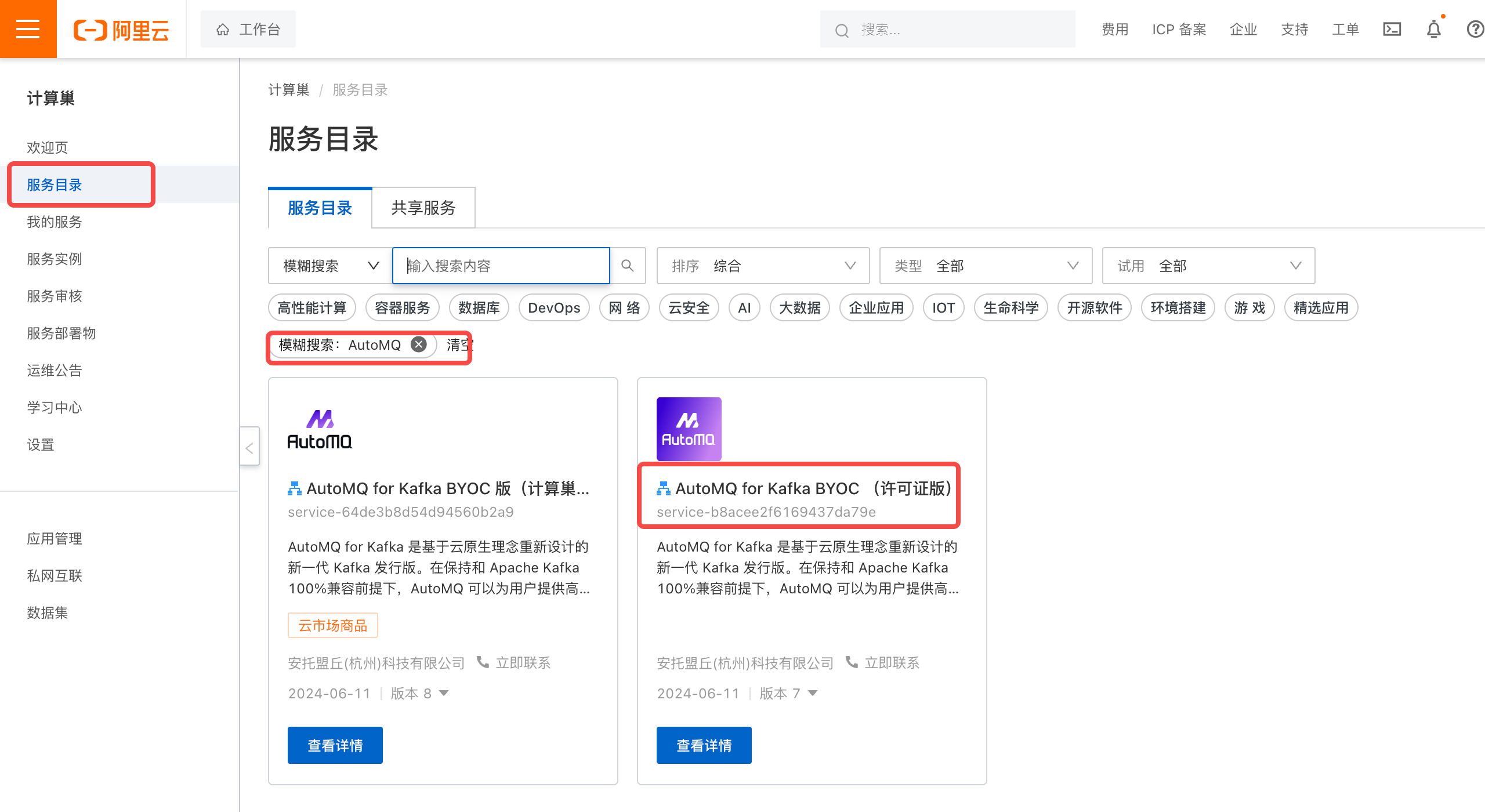Open 应用管理 in sidebar
This screenshot has height=812, width=1485.
[55, 538]
